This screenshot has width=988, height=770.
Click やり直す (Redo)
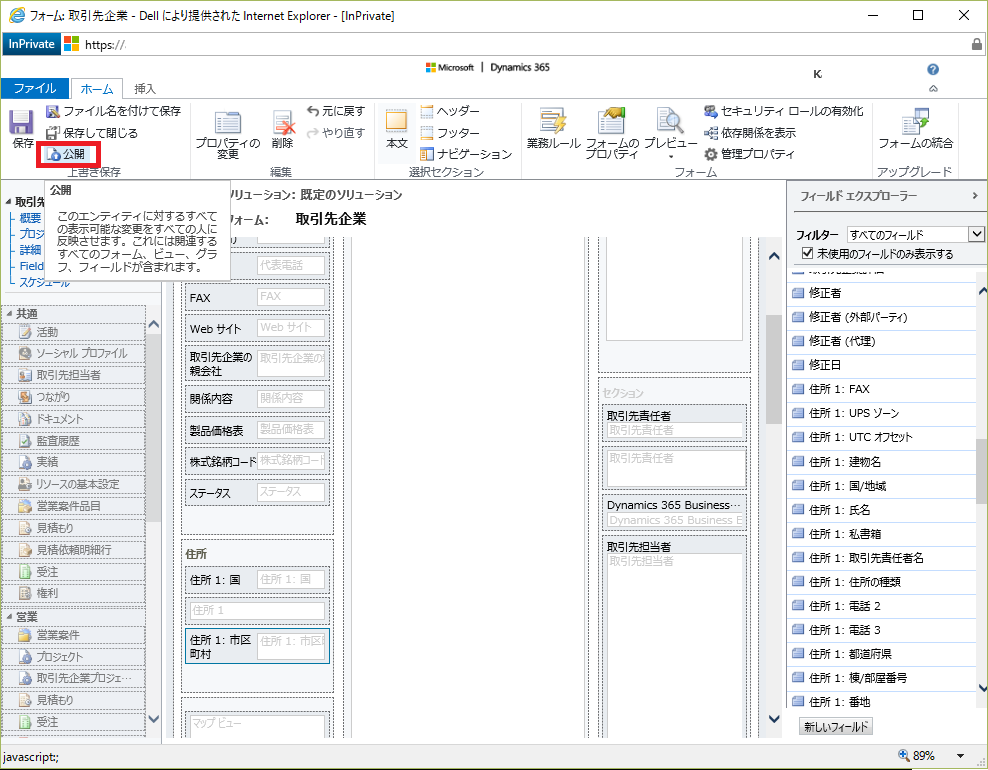point(336,133)
